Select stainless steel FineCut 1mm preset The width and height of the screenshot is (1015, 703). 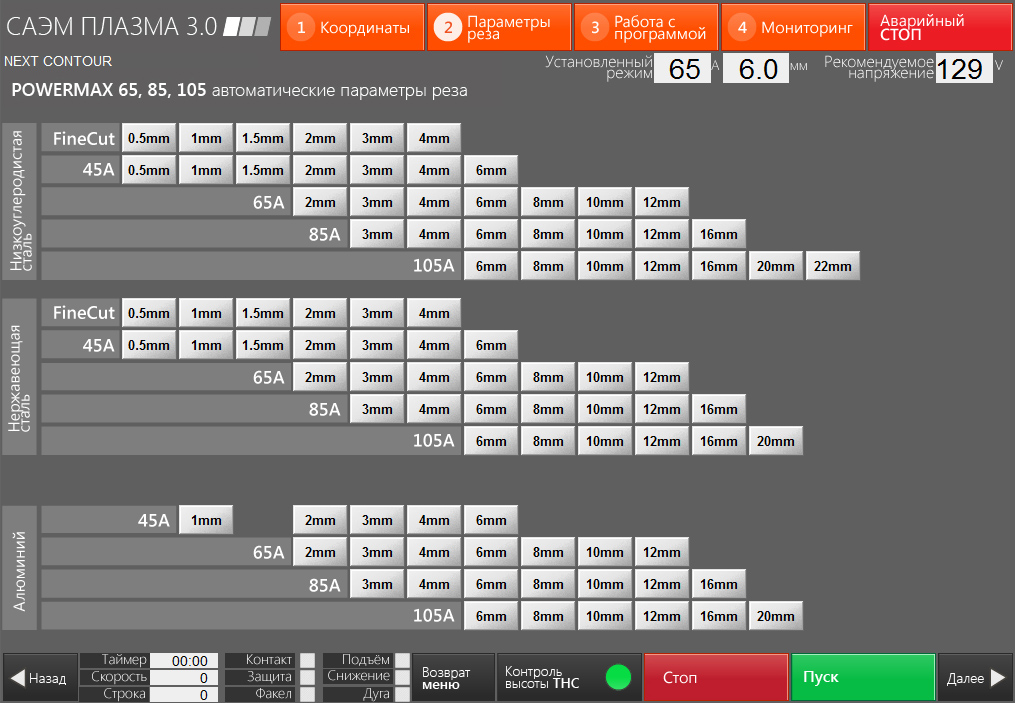point(206,313)
